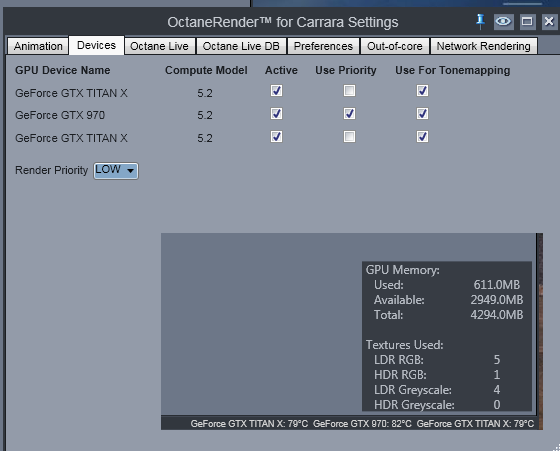Screen dimensions: 560x451
Task: Select the Devices tab
Action: tap(96, 45)
